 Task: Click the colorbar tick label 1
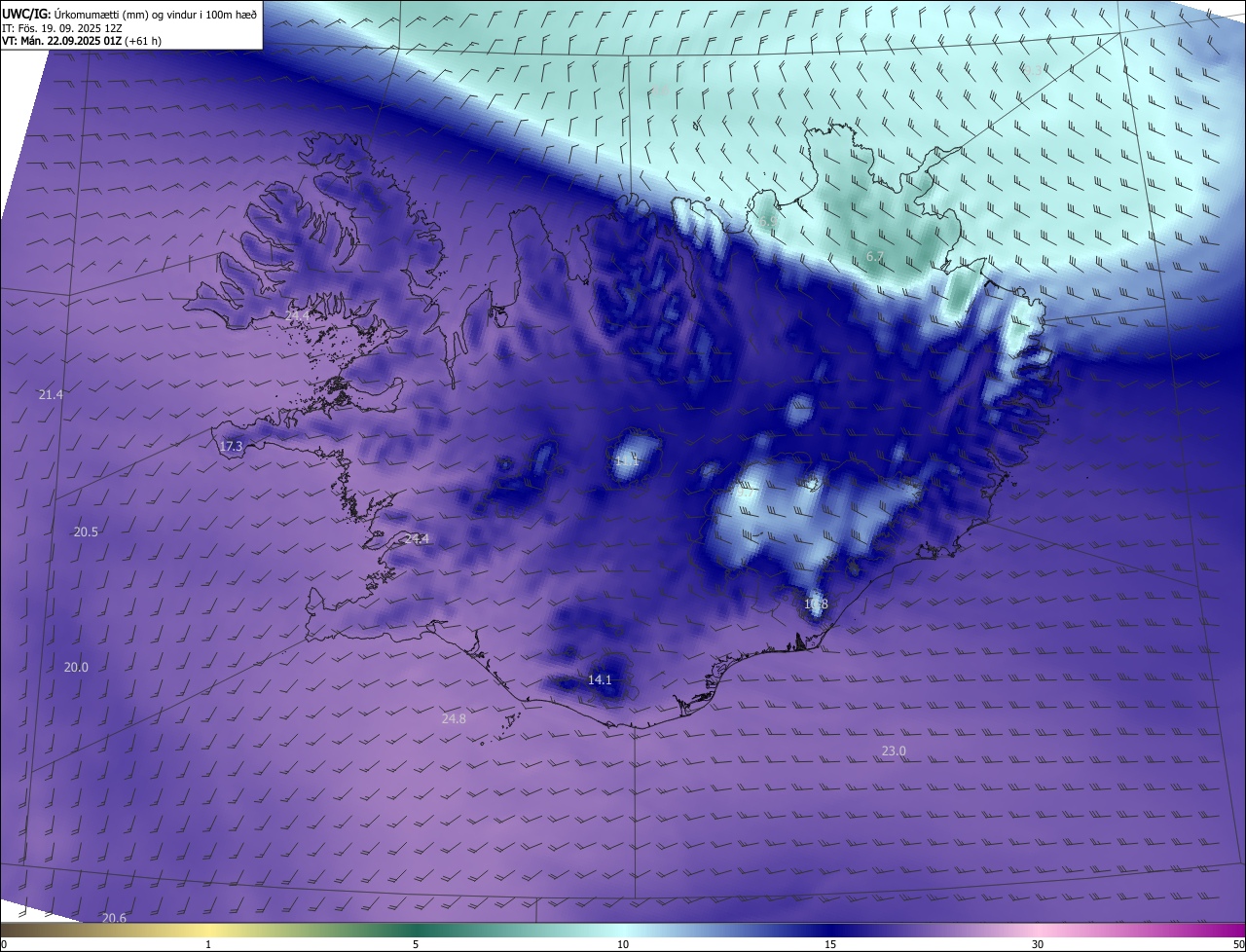point(208,944)
